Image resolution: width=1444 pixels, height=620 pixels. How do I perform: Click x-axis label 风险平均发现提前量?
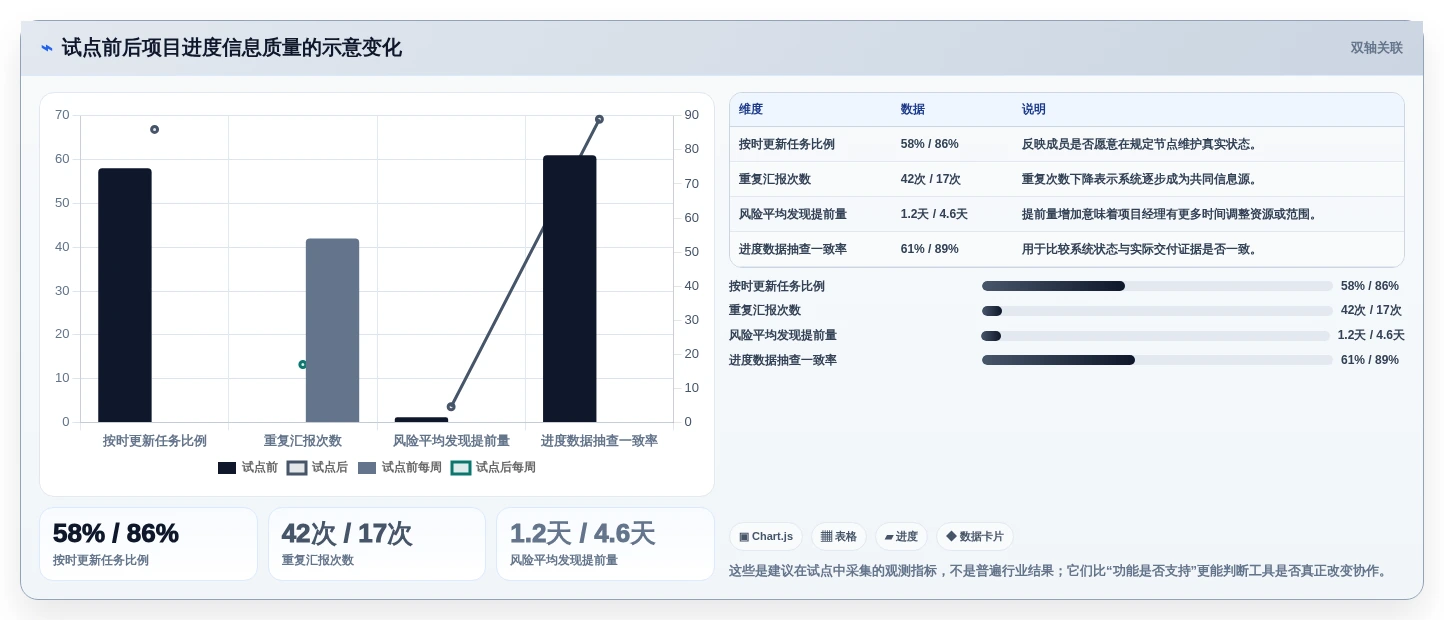(x=451, y=440)
